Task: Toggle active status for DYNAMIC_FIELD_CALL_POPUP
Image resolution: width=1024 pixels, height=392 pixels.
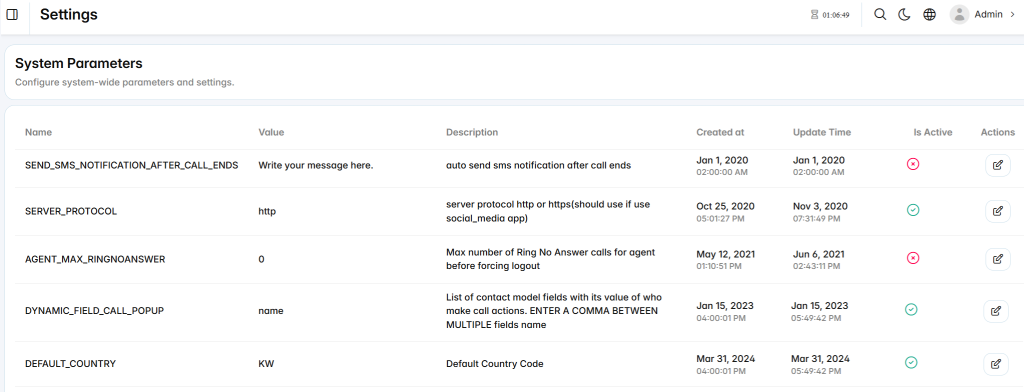Action: point(911,310)
